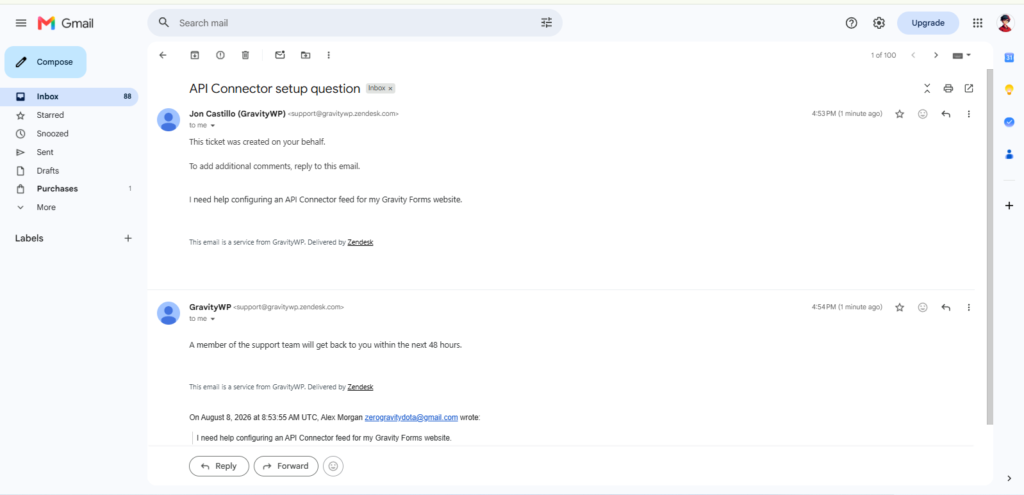Viewport: 1024px width, 495px height.
Task: Click the Gmail logo
Action: pyautogui.click(x=65, y=23)
